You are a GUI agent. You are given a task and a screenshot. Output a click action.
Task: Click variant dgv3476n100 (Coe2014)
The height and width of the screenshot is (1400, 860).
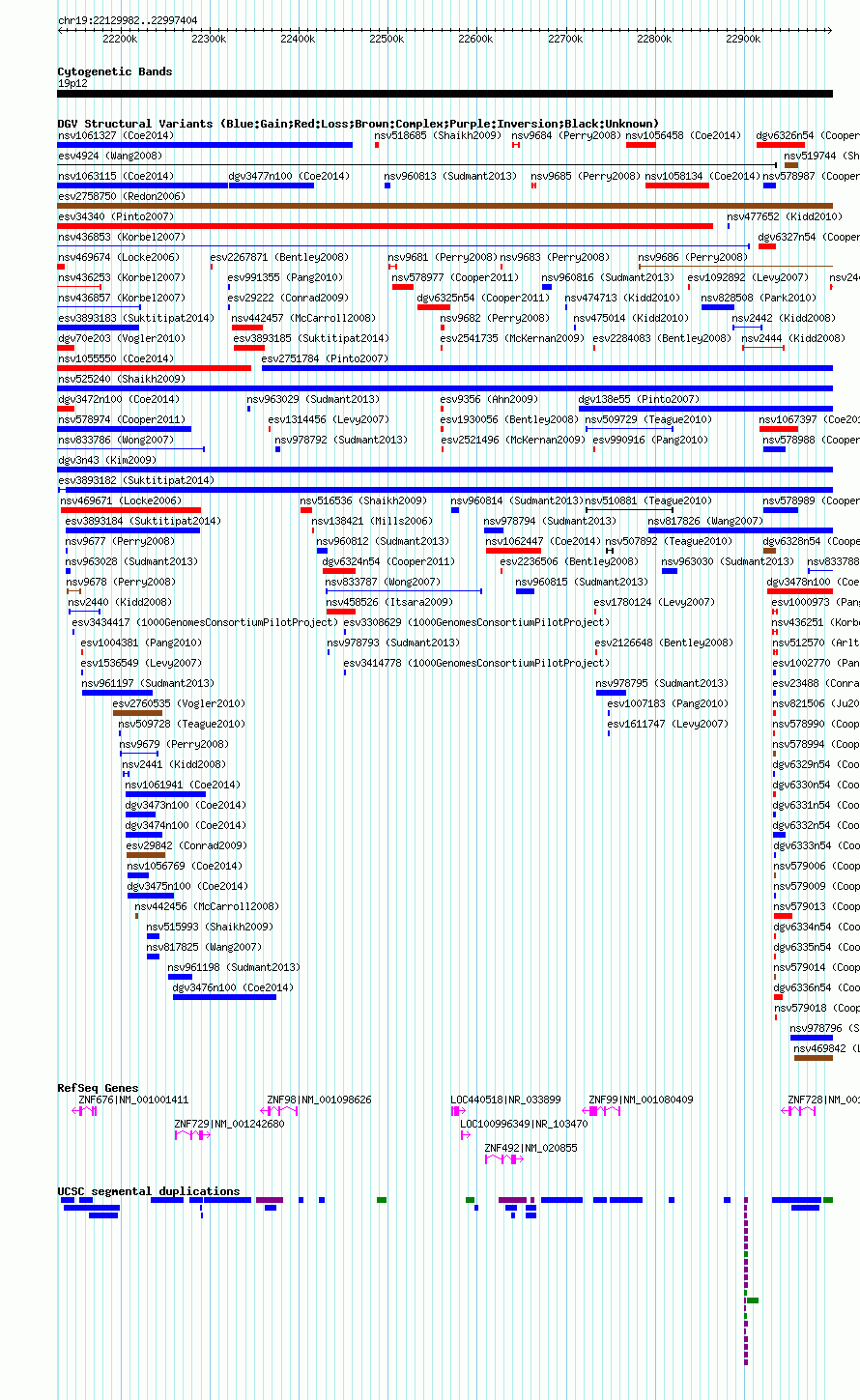click(x=233, y=987)
